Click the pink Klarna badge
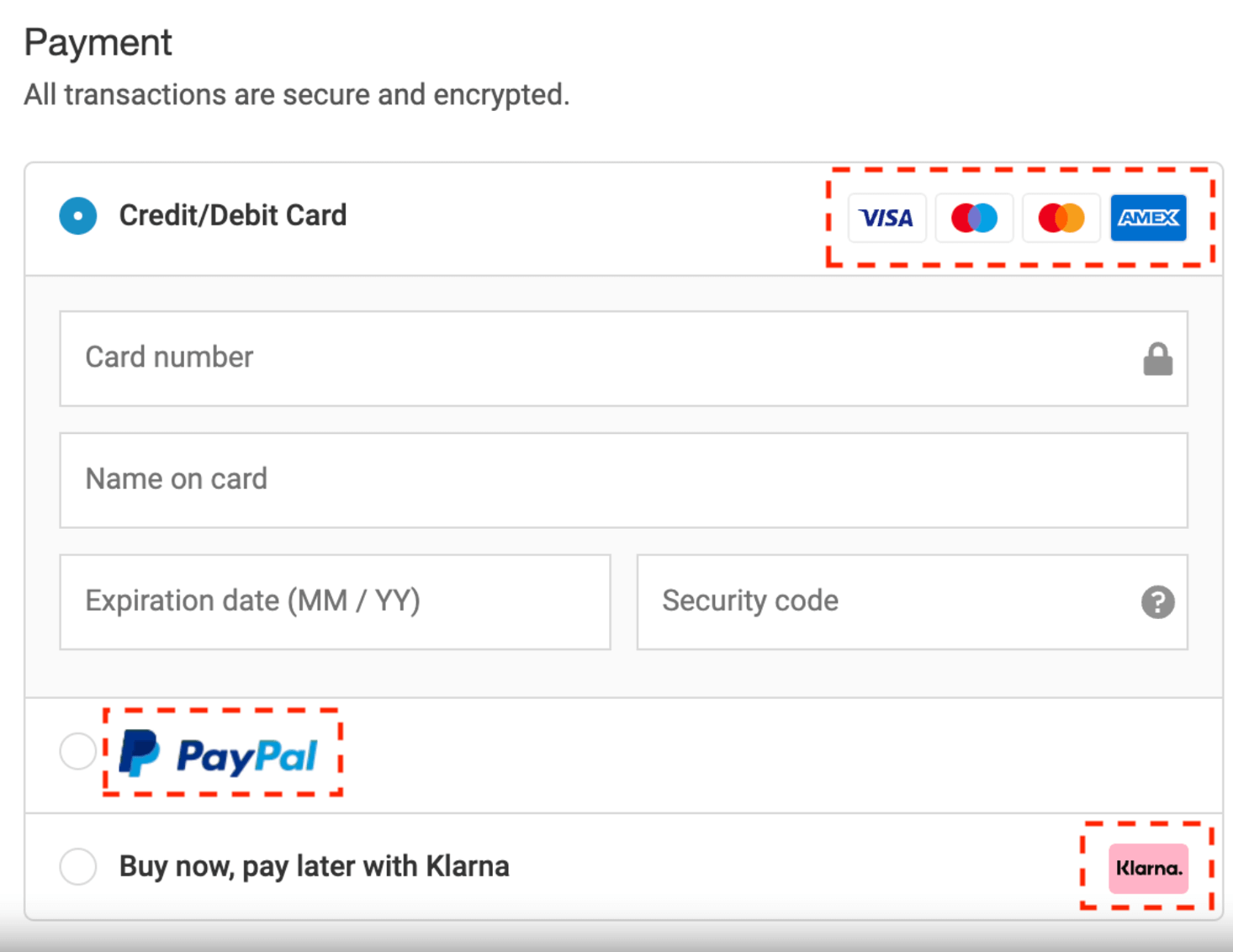Image resolution: width=1233 pixels, height=952 pixels. [1148, 868]
